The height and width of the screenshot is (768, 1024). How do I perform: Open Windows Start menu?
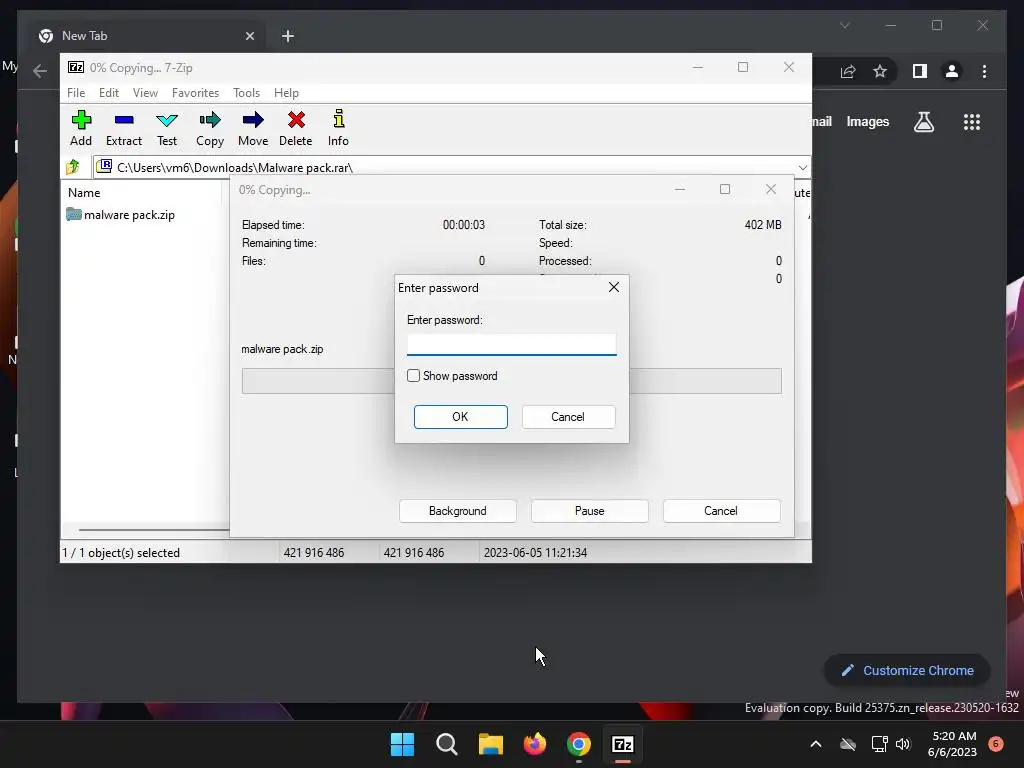point(402,744)
